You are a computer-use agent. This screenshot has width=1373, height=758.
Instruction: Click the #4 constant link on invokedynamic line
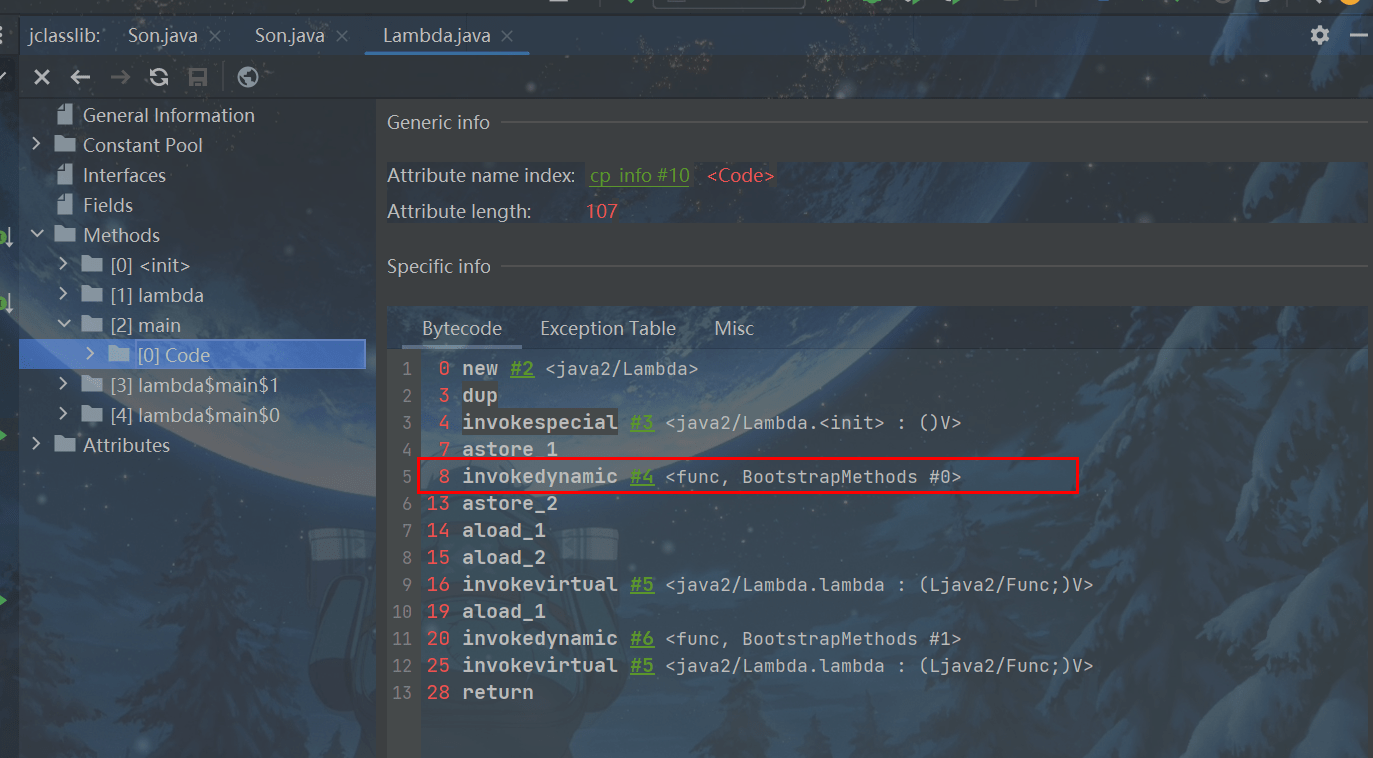[x=641, y=477]
